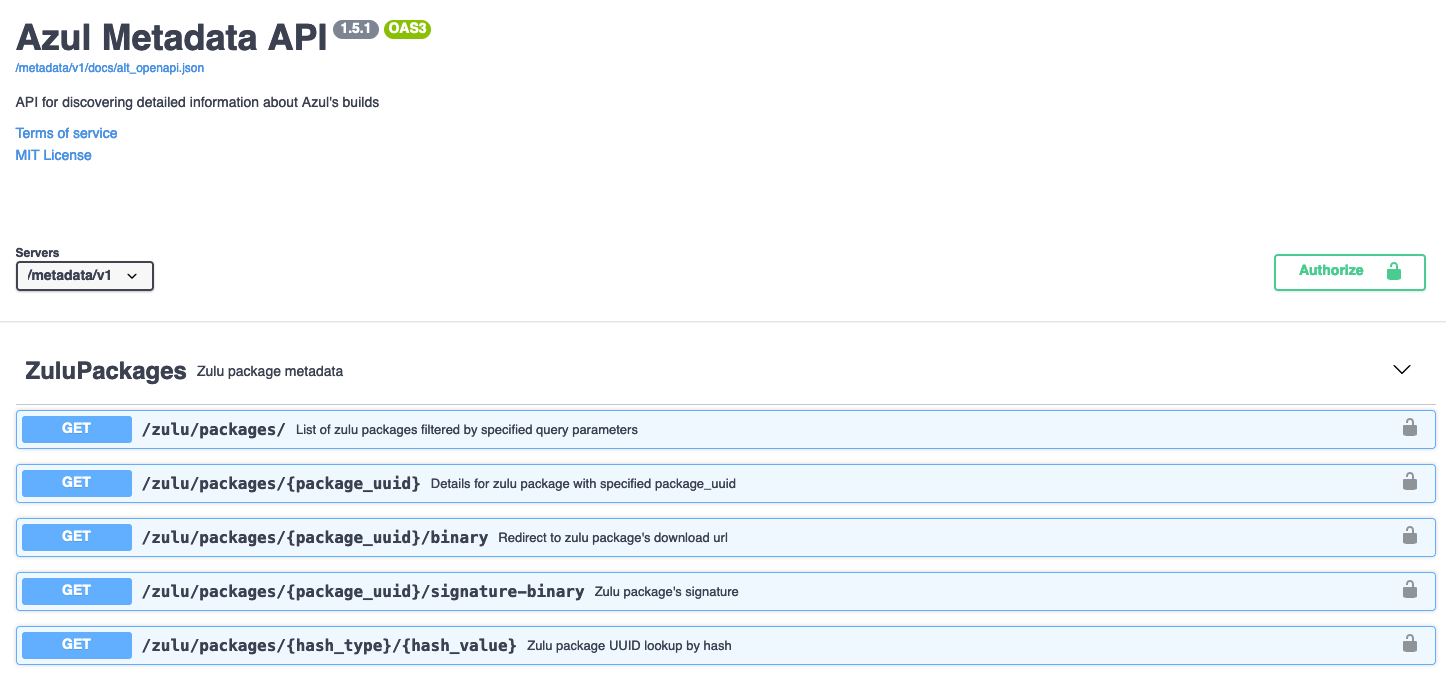Open the alt_openapi.json spec link
Image resolution: width=1446 pixels, height=677 pixels.
click(x=108, y=67)
